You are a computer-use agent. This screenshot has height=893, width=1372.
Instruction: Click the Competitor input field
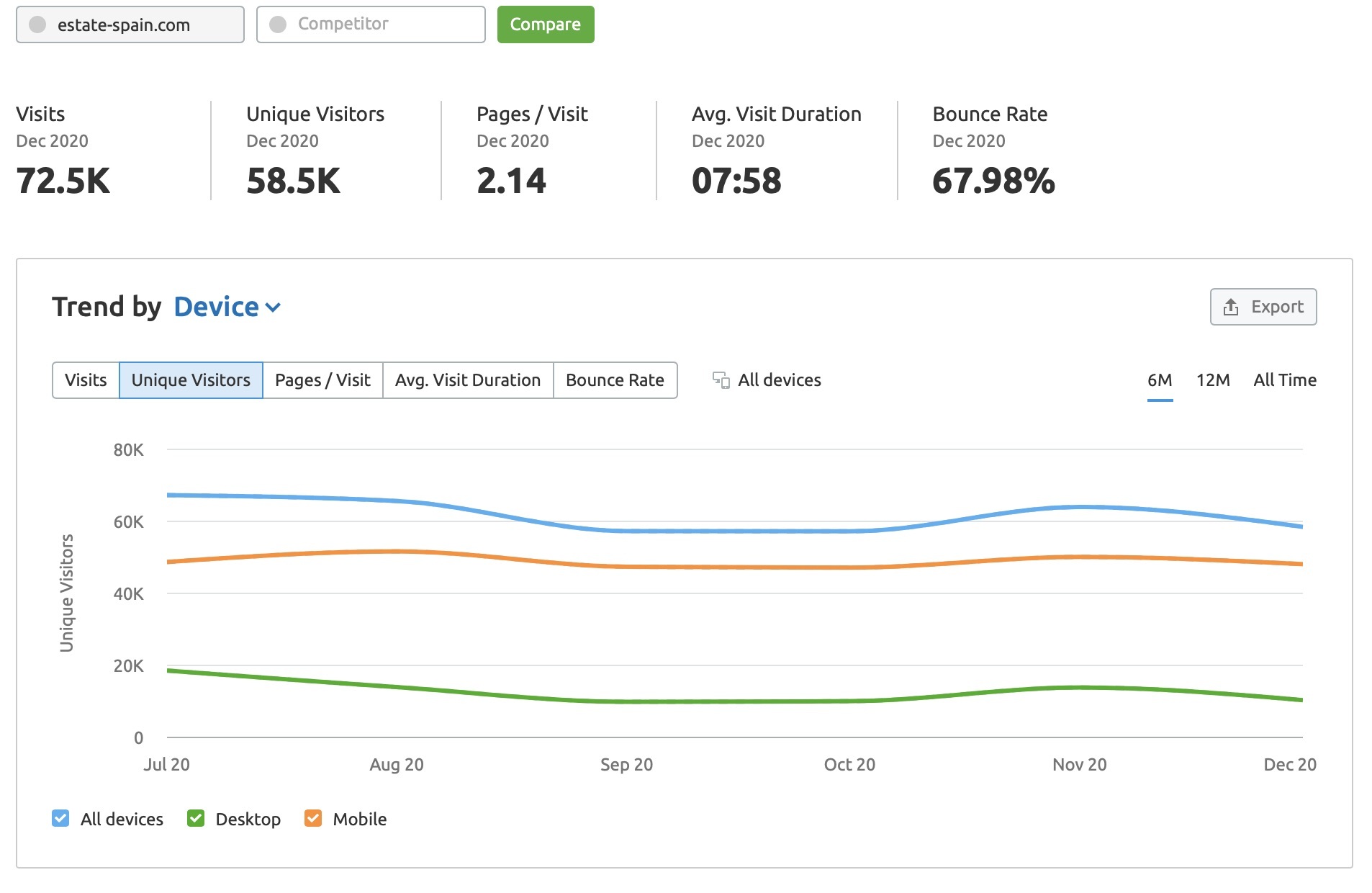[x=371, y=24]
